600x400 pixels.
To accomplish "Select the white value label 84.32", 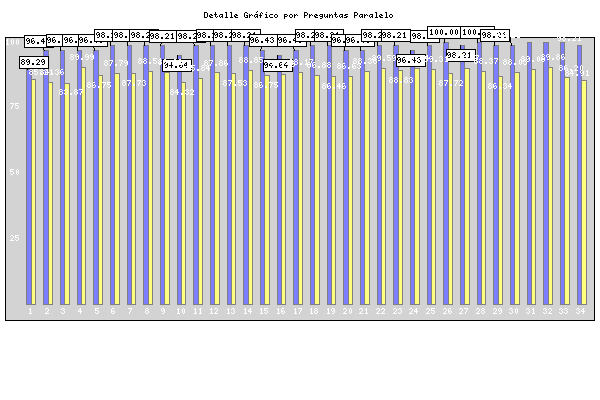I will click(x=182, y=92).
